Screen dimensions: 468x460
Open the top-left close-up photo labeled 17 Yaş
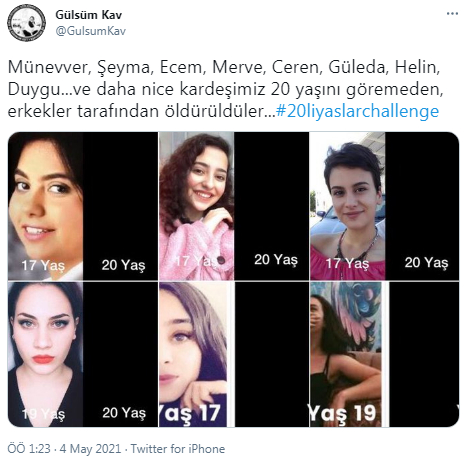point(45,206)
